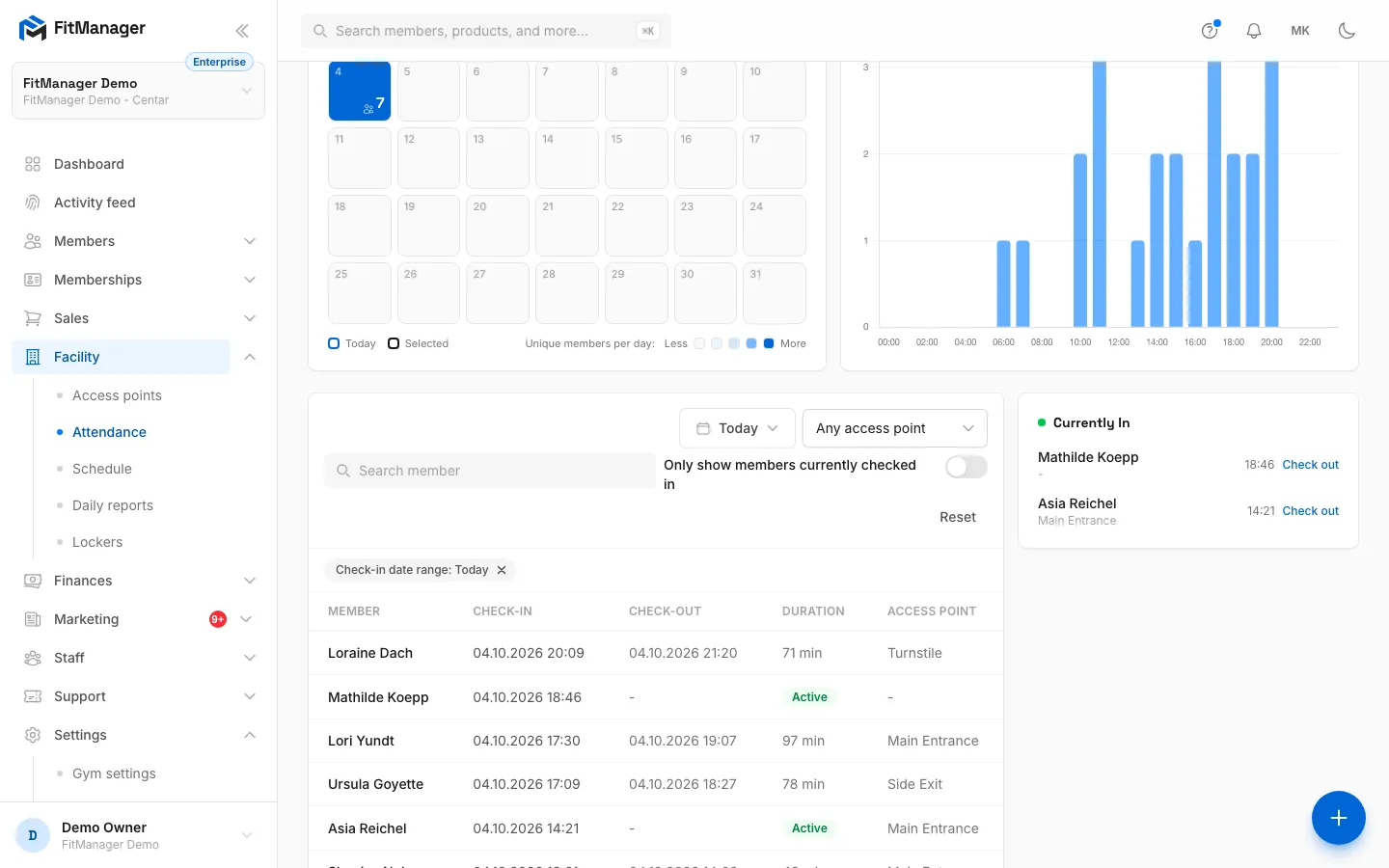Open the help icon in top bar

pyautogui.click(x=1210, y=31)
